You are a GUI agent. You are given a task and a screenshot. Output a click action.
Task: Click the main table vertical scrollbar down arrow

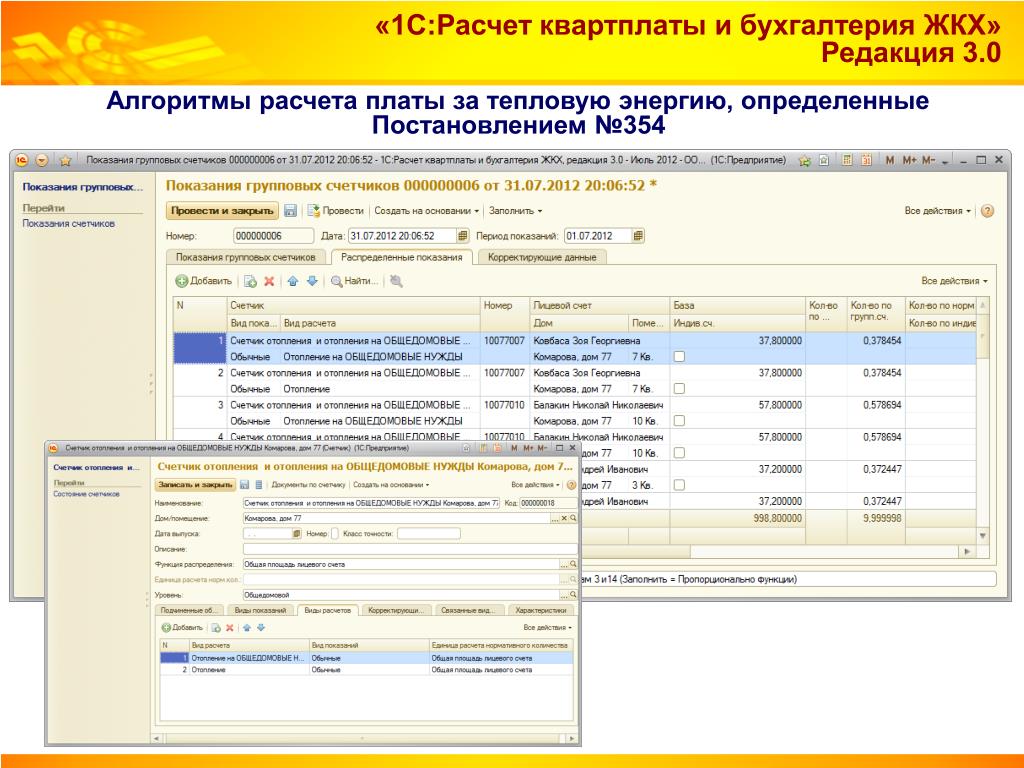click(983, 536)
